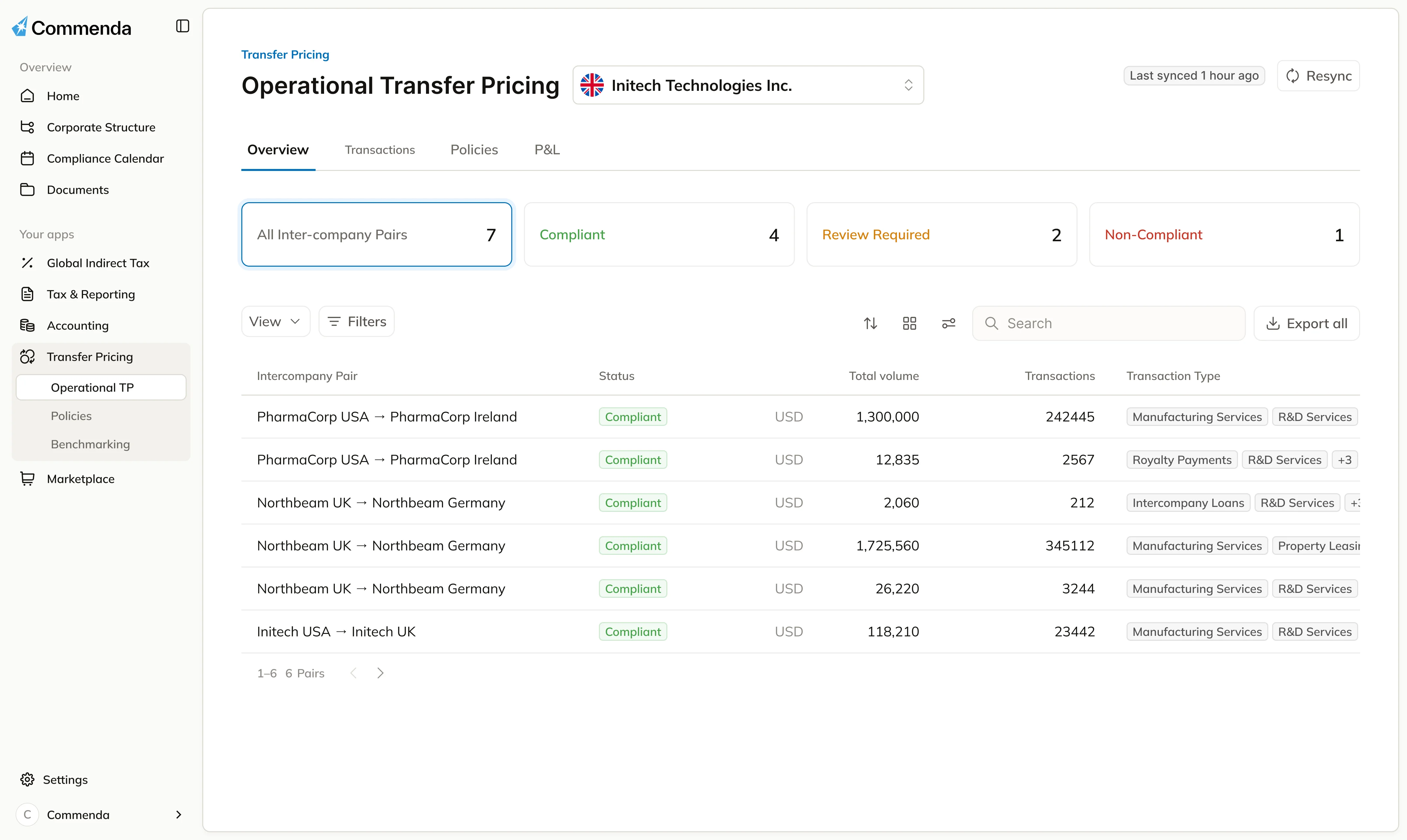Image resolution: width=1407 pixels, height=840 pixels.
Task: Open column settings via the sliders icon
Action: (x=948, y=323)
